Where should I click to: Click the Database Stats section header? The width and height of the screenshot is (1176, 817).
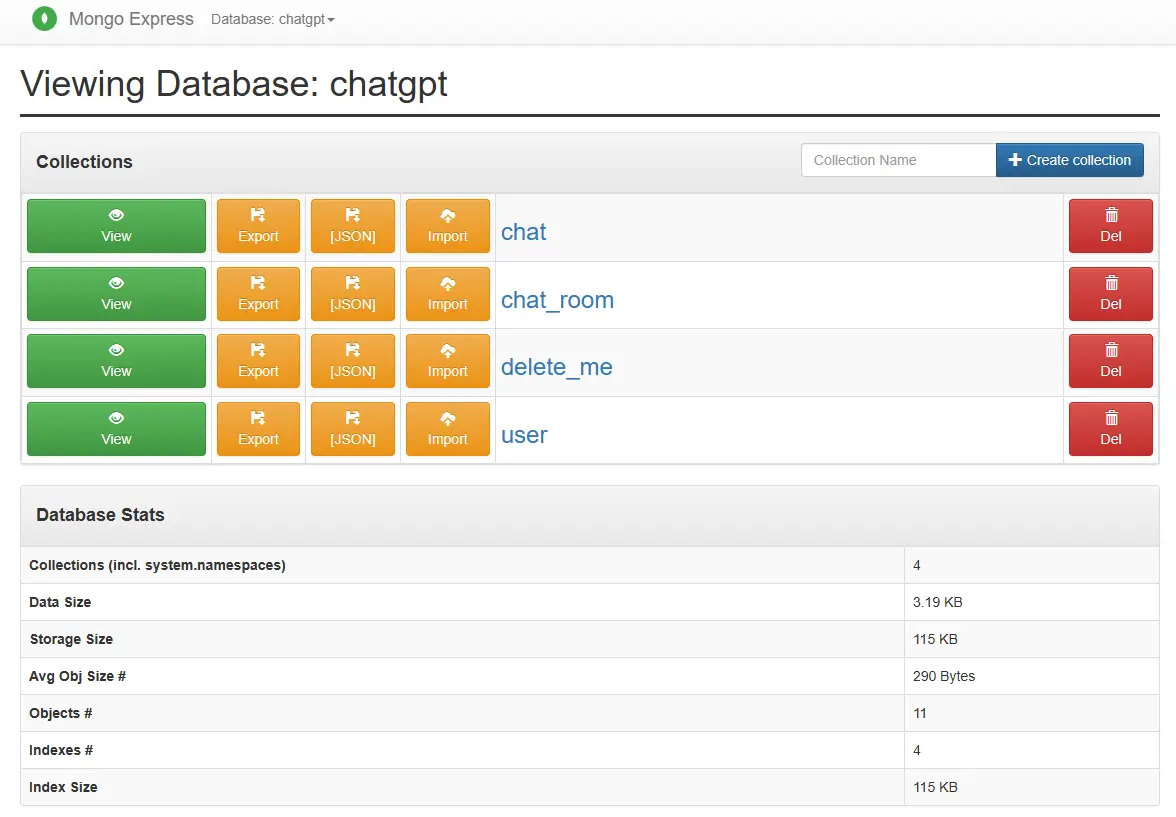click(x=100, y=514)
